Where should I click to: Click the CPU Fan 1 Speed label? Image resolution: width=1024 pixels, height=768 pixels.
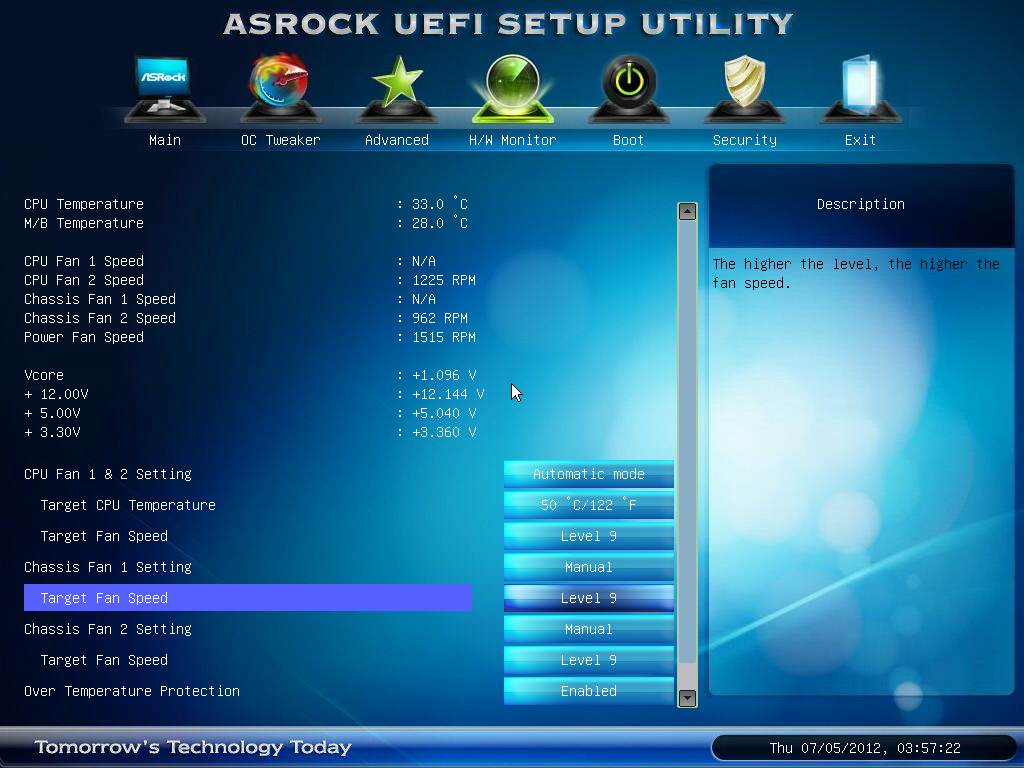click(84, 261)
